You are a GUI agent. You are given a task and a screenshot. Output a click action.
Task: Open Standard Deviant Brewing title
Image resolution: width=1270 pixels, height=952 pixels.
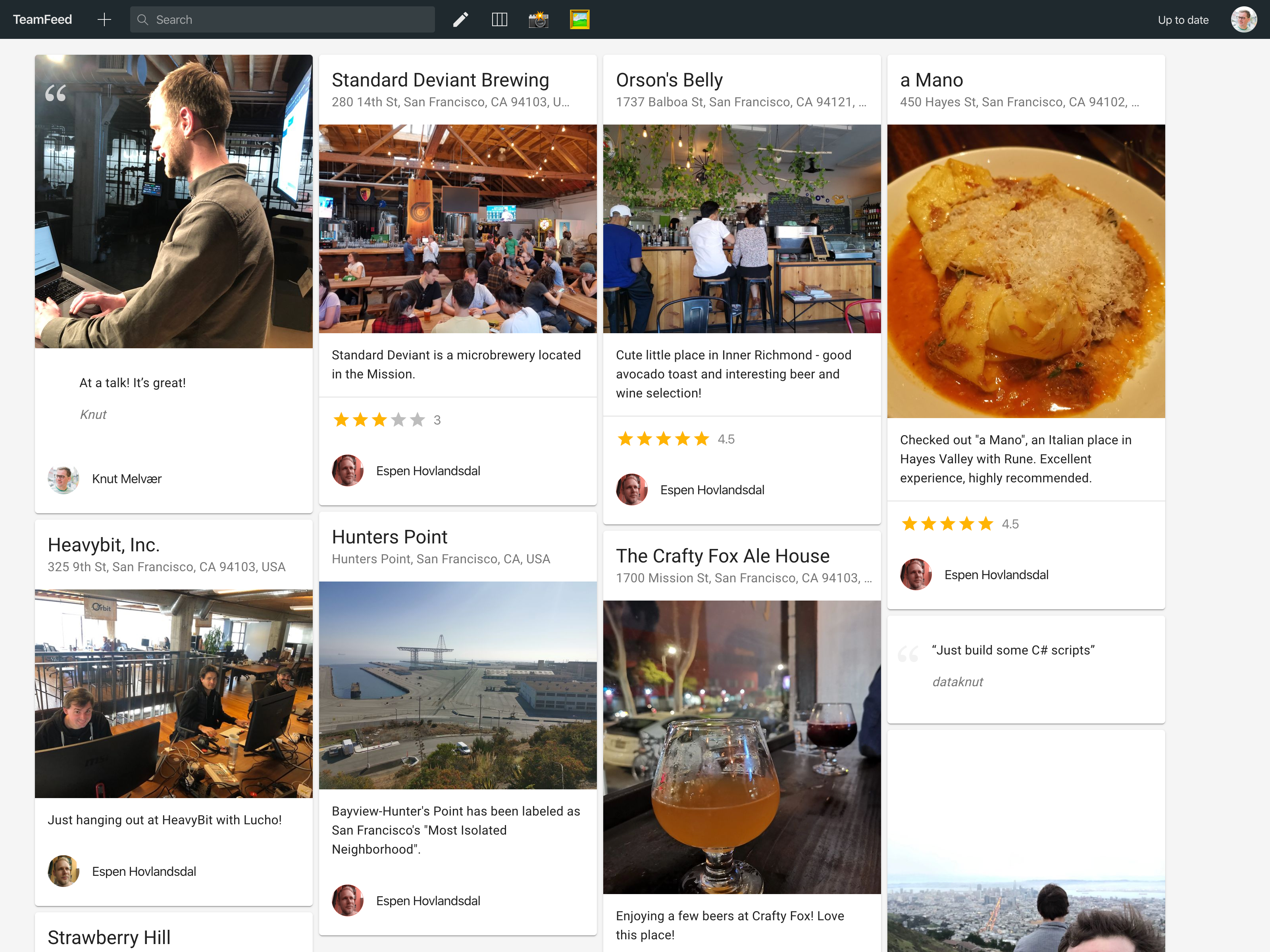pyautogui.click(x=440, y=80)
